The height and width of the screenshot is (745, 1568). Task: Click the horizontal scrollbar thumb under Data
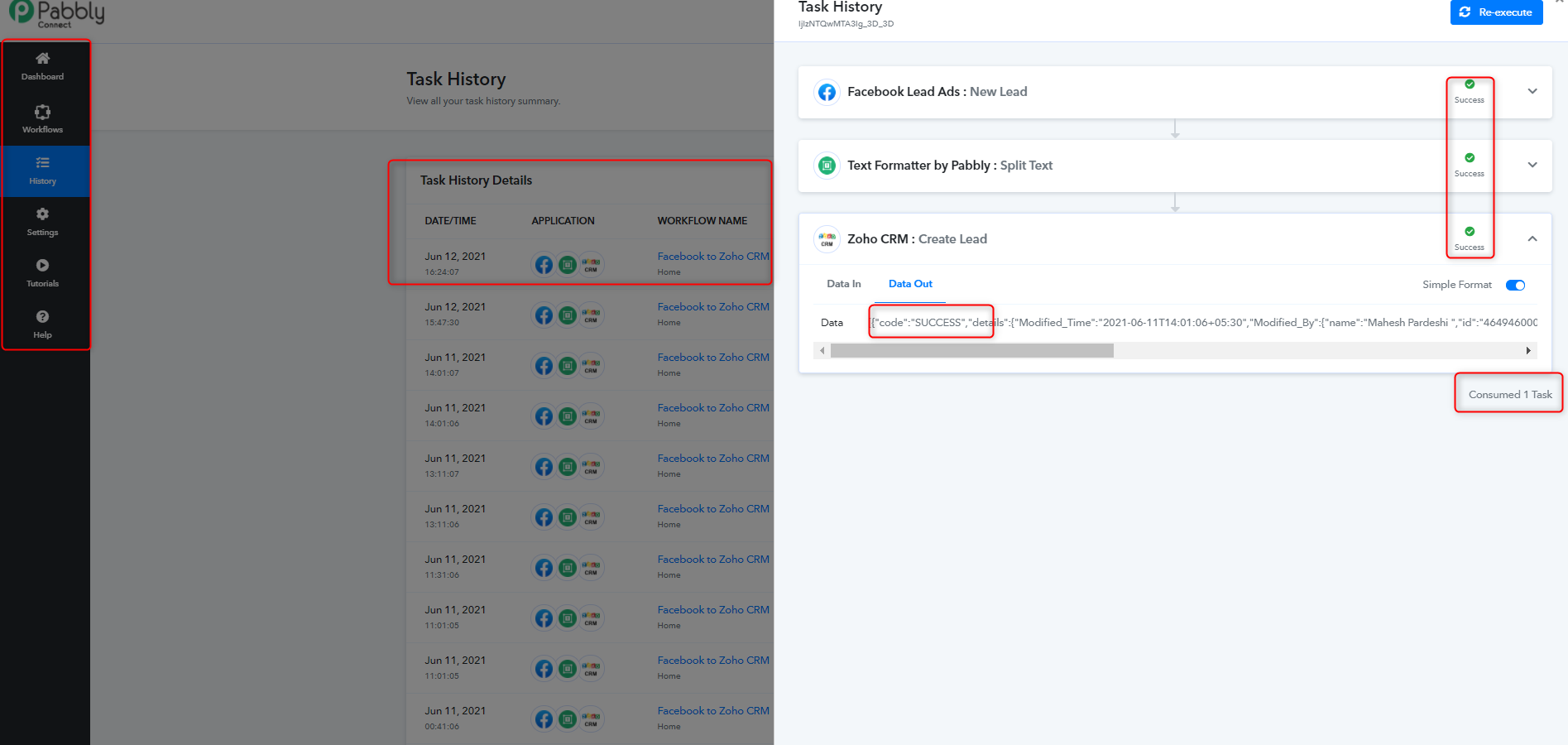point(972,351)
